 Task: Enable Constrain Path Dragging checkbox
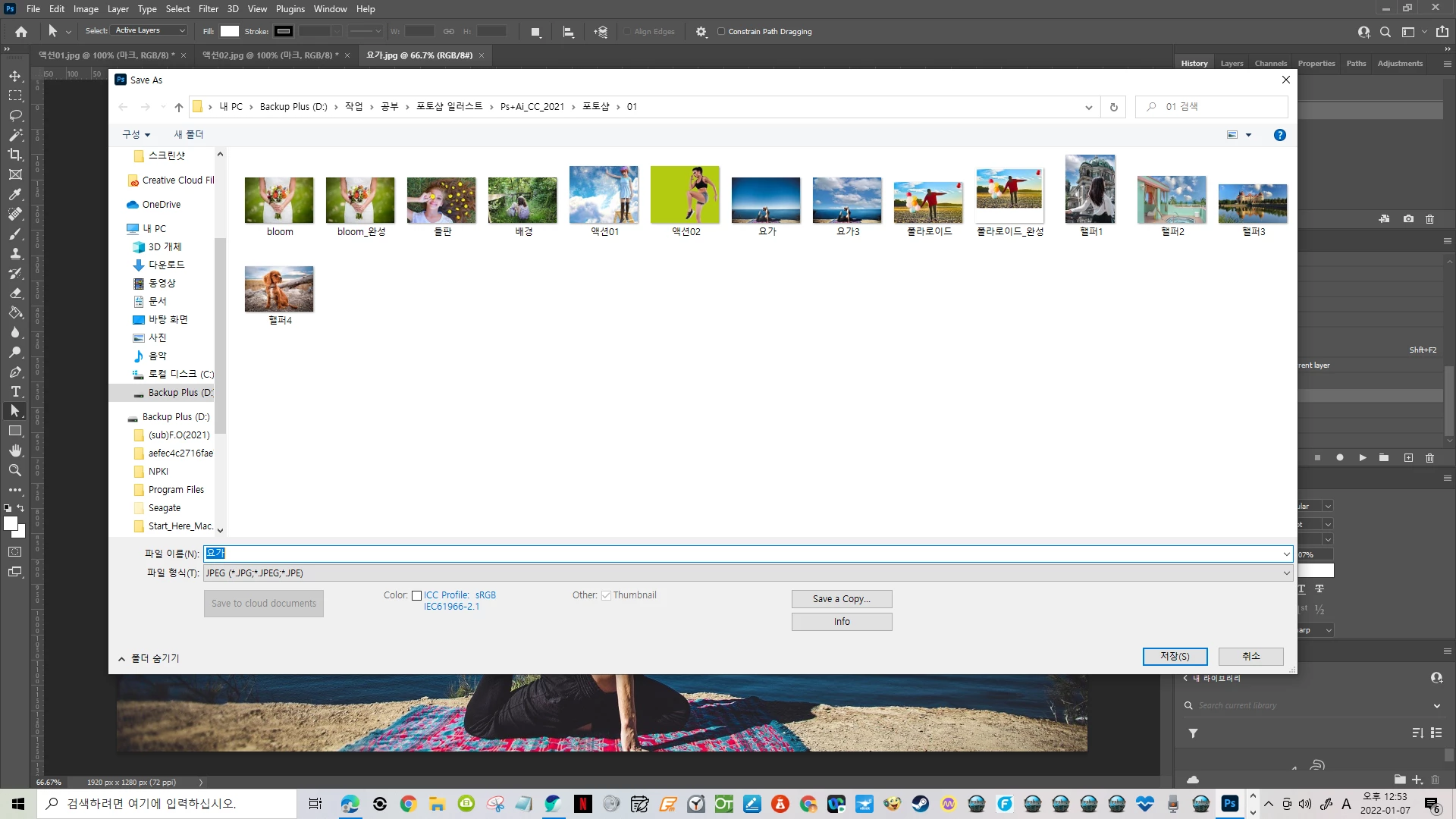click(x=721, y=32)
